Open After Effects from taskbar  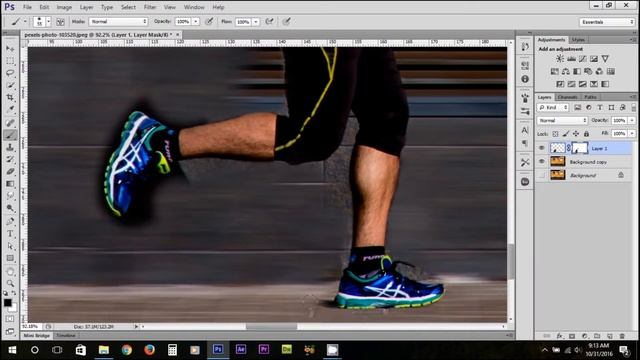pyautogui.click(x=241, y=350)
